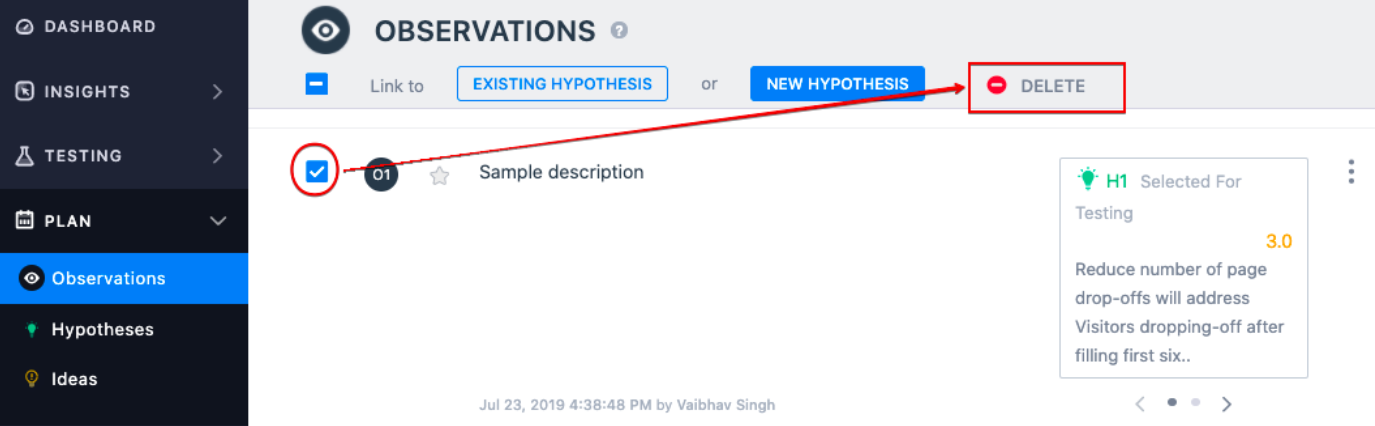The width and height of the screenshot is (1375, 426).
Task: Go to next hypothesis card arrow
Action: [1227, 404]
